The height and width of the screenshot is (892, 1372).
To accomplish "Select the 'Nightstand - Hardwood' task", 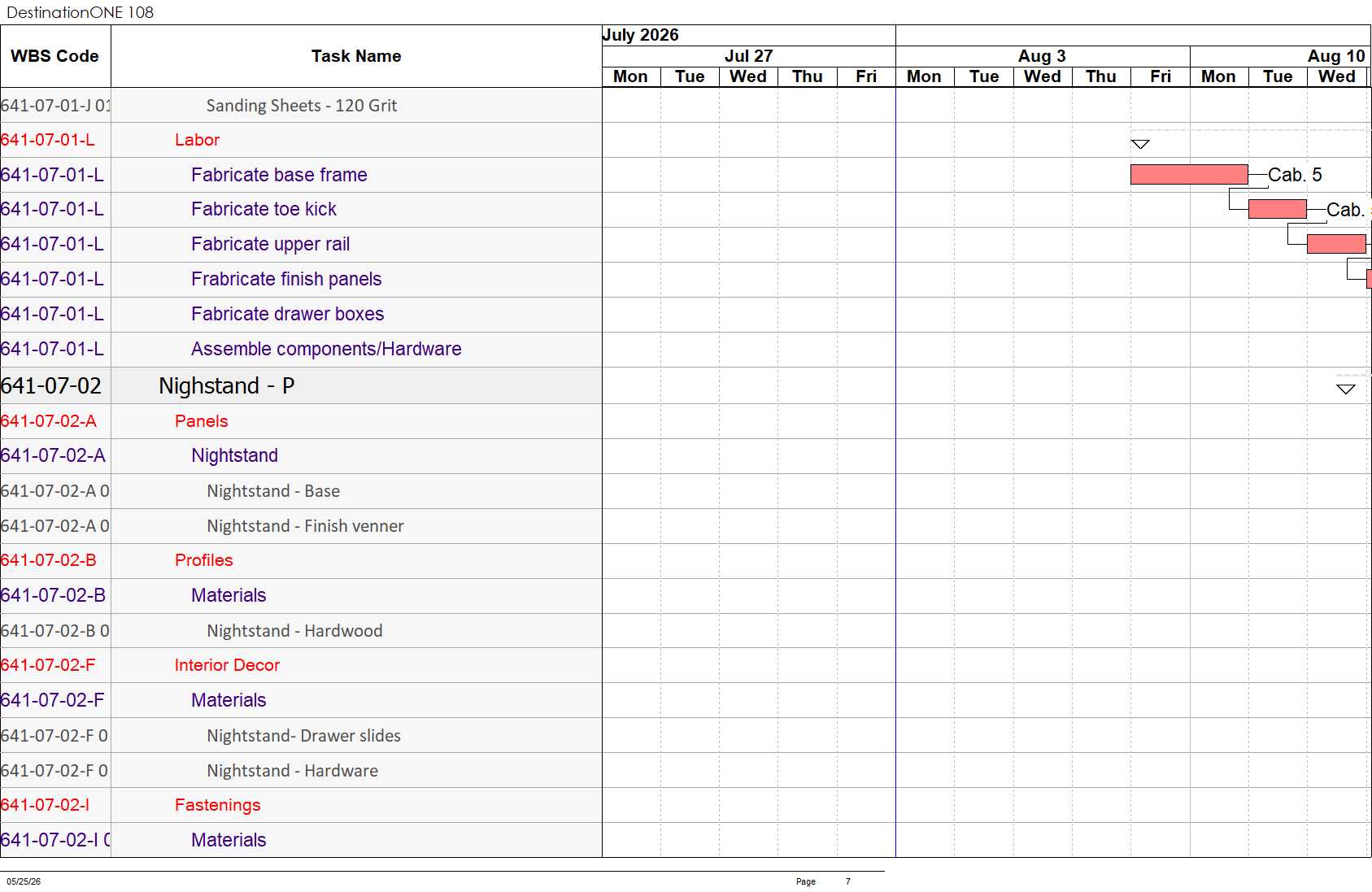I will tap(294, 631).
